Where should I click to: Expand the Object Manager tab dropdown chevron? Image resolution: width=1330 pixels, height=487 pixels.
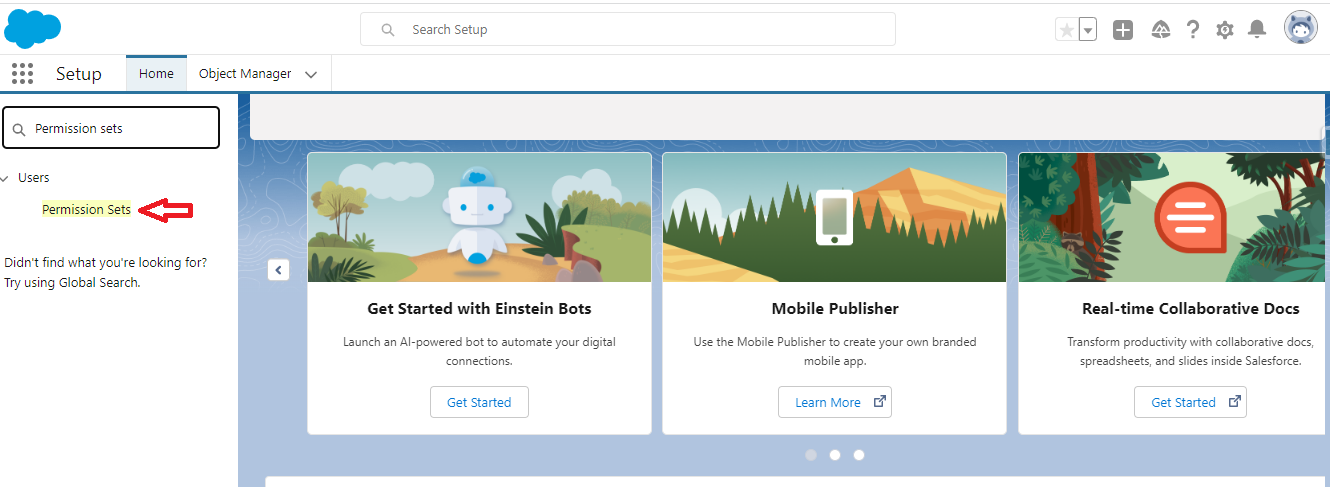(311, 74)
